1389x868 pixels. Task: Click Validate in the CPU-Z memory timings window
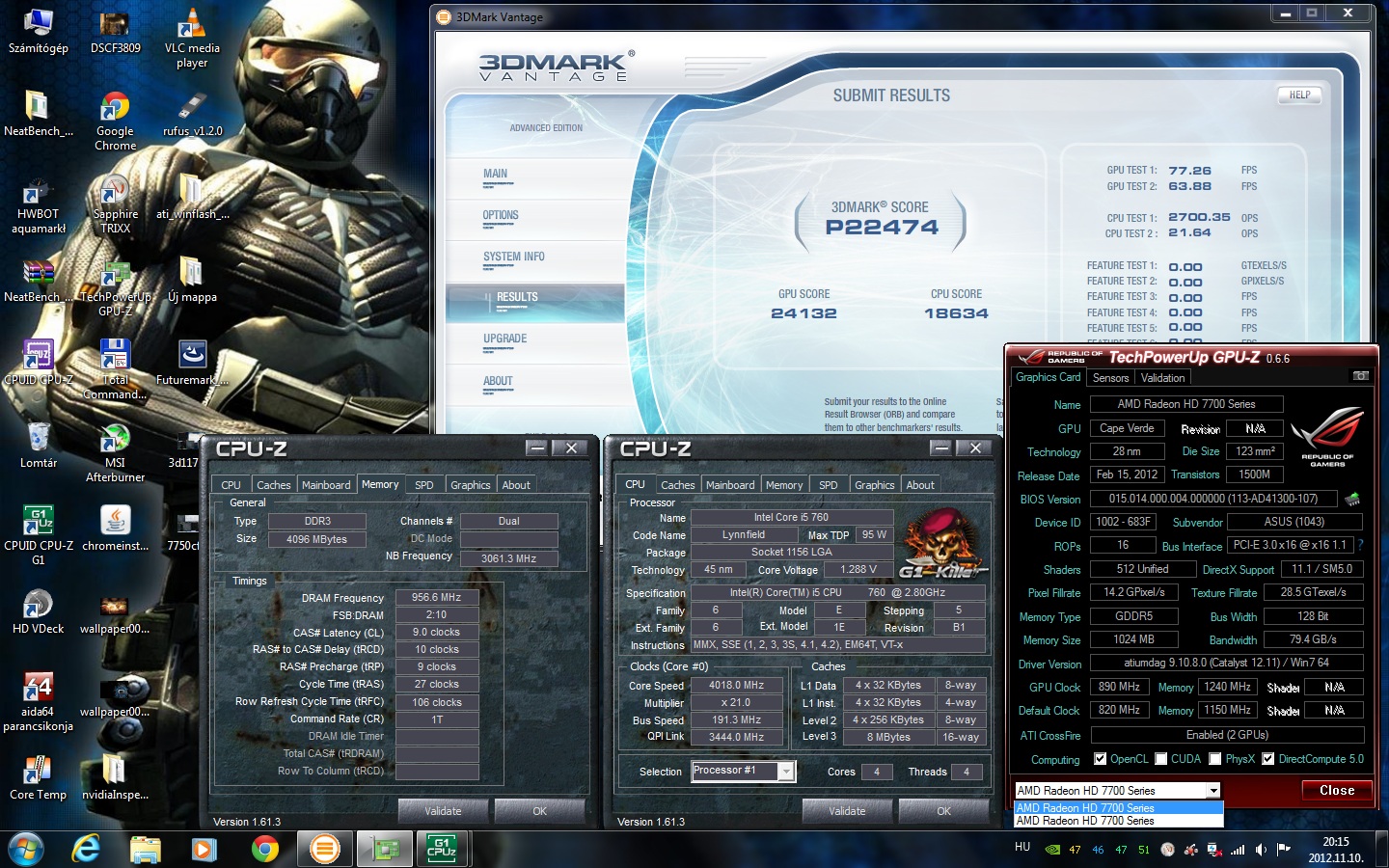(443, 811)
